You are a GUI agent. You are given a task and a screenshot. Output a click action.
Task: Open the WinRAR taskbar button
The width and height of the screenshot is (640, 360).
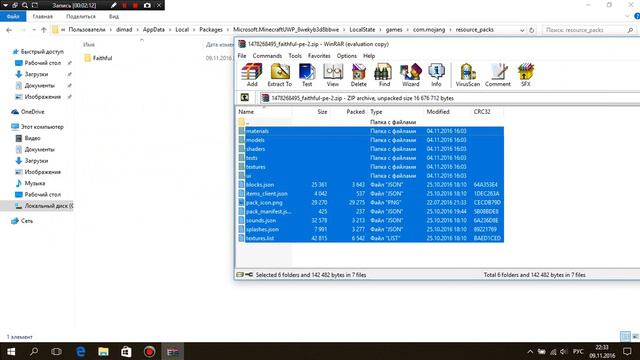[173, 351]
